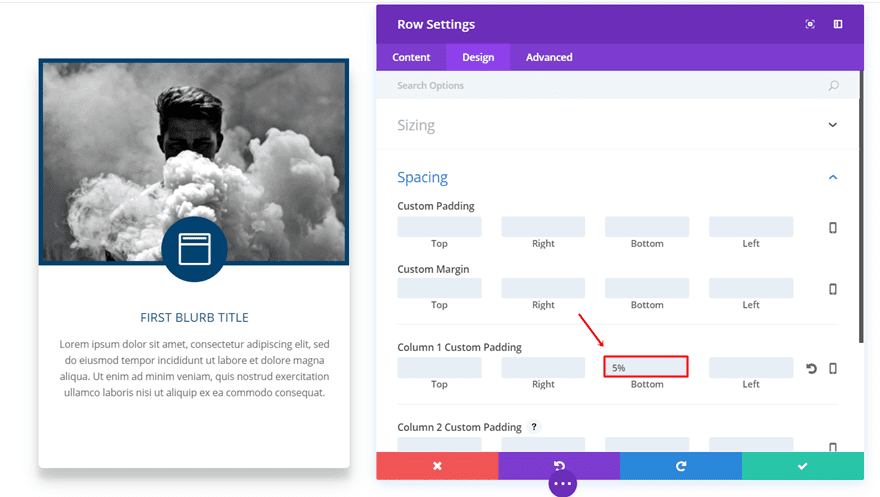880x497 pixels.
Task: Redo change with blue footer button
Action: point(681,466)
